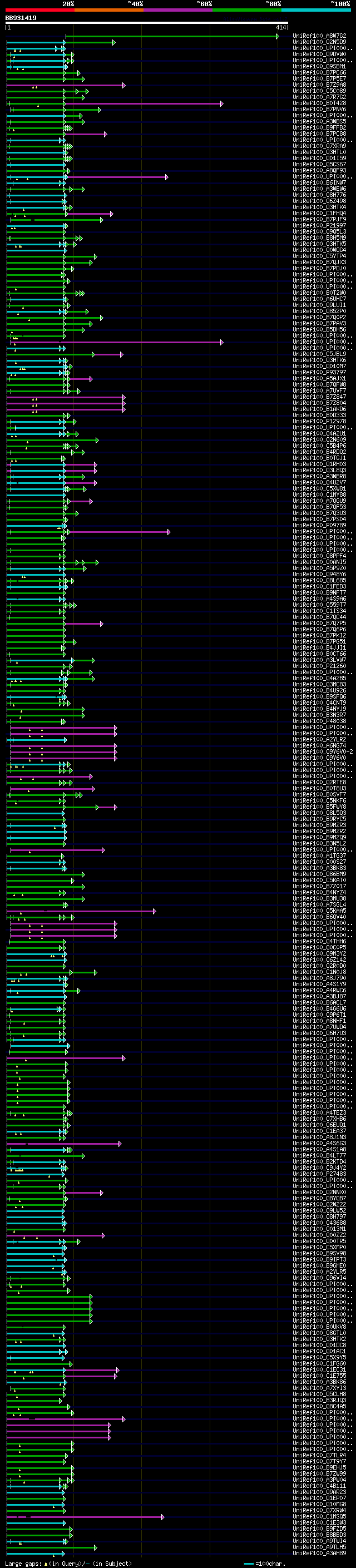Select hit label UniRef100_C4B111

tap(319, 1486)
